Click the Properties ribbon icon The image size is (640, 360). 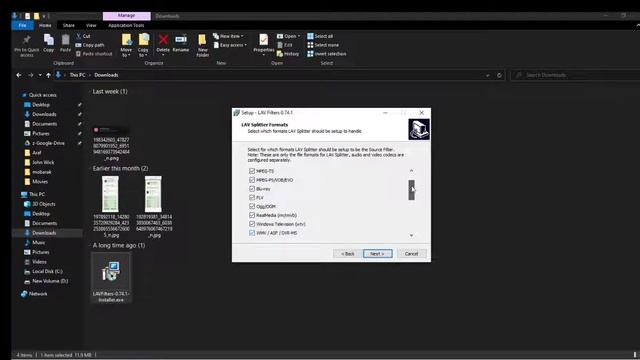tap(264, 40)
